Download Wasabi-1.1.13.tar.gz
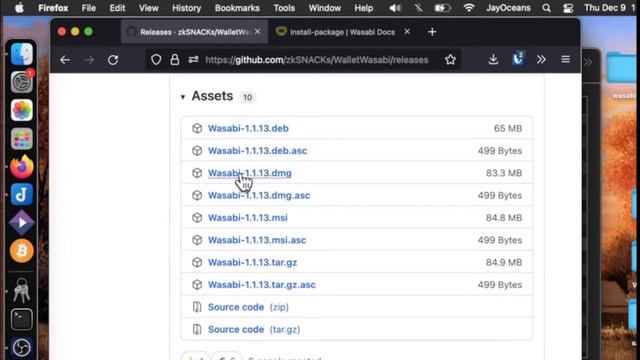 point(252,262)
